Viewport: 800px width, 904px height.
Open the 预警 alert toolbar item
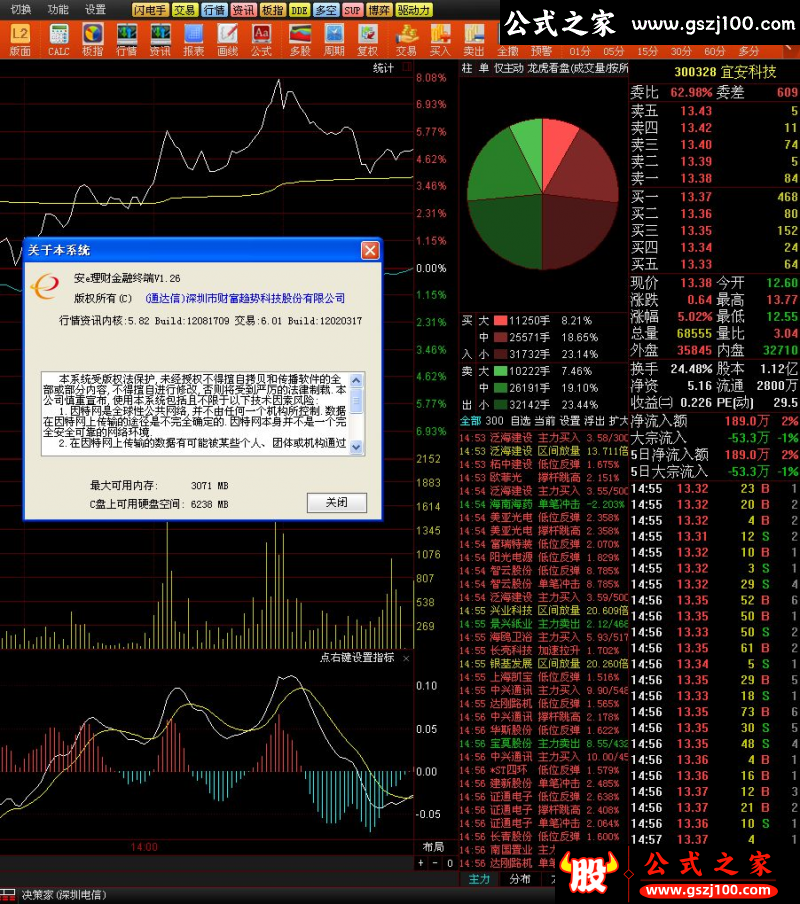[x=541, y=51]
